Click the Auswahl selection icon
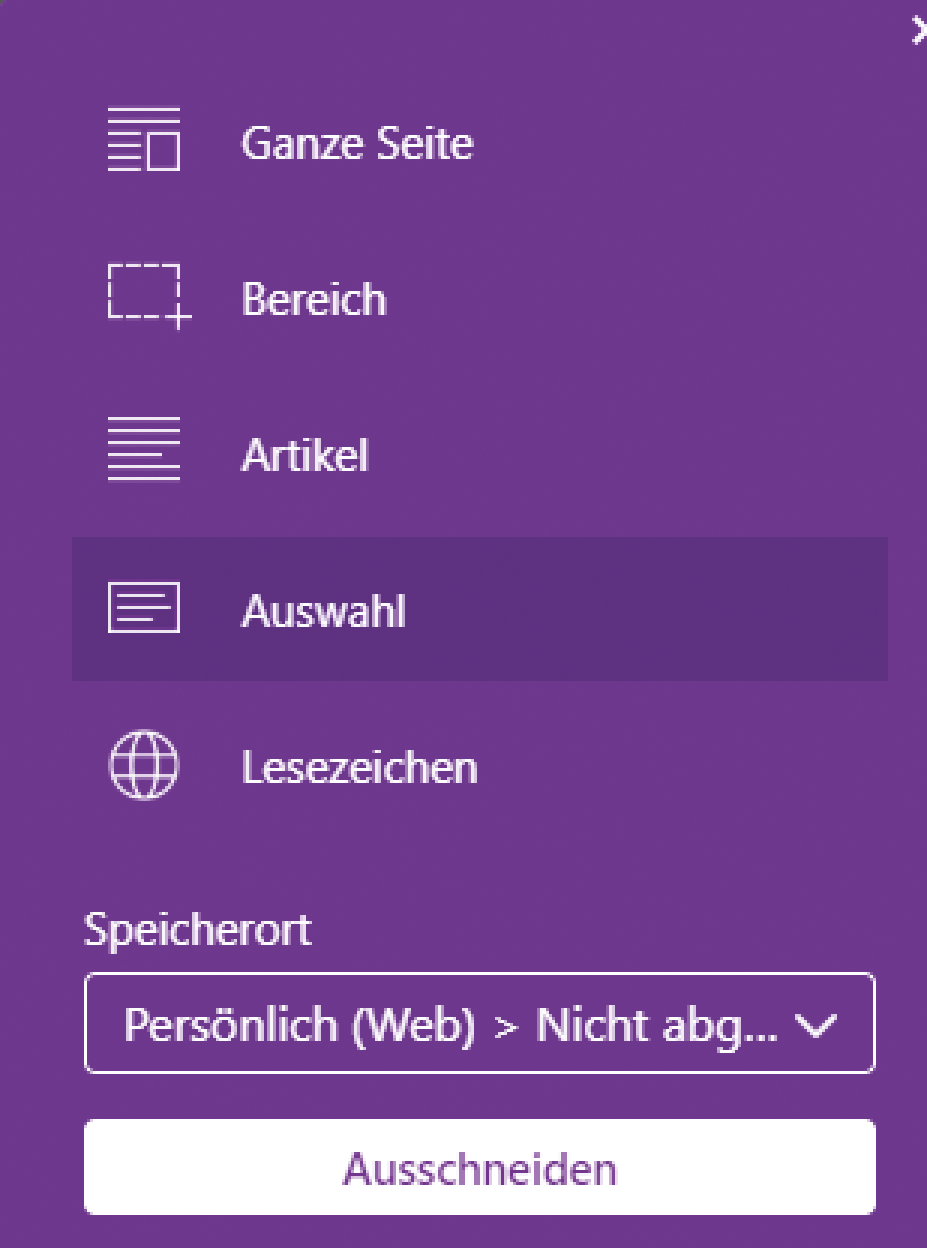The height and width of the screenshot is (1248, 927). [x=144, y=609]
